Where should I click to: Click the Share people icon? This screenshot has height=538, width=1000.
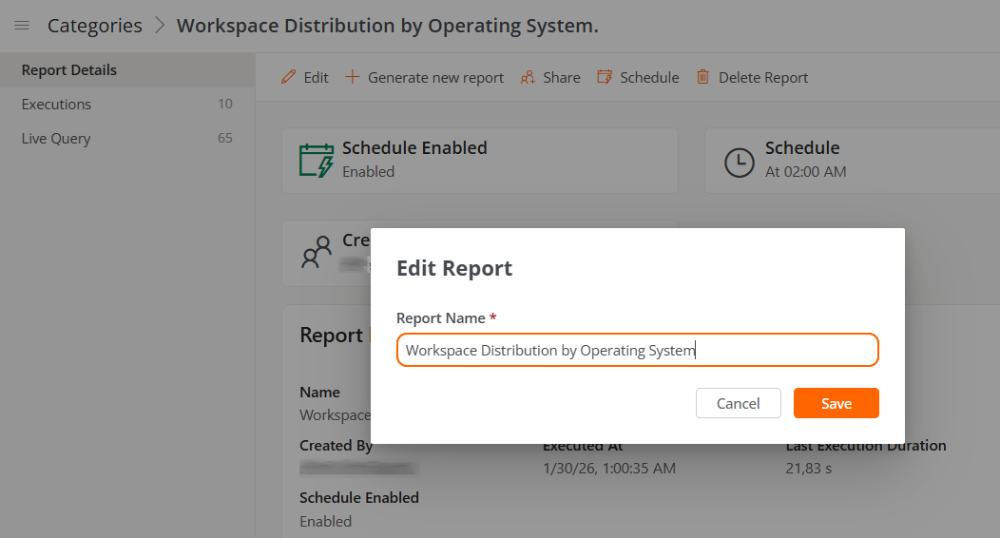click(x=528, y=77)
